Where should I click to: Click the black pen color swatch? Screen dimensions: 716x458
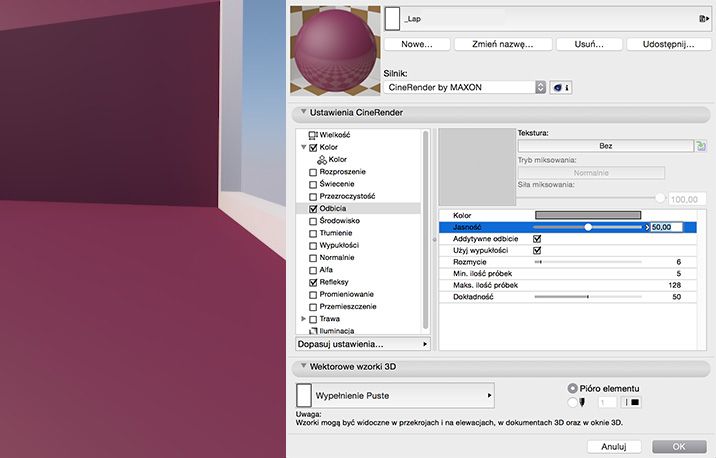pyautogui.click(x=635, y=402)
